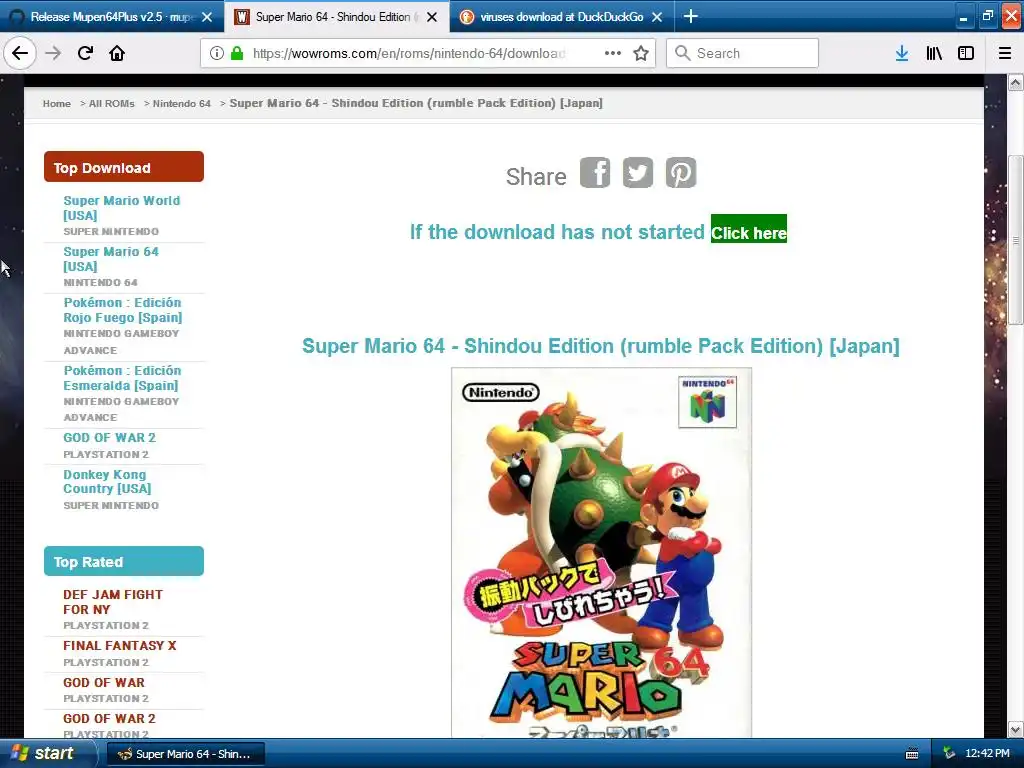Open the Library bookmarks icon
The width and height of the screenshot is (1024, 768).
tap(934, 53)
